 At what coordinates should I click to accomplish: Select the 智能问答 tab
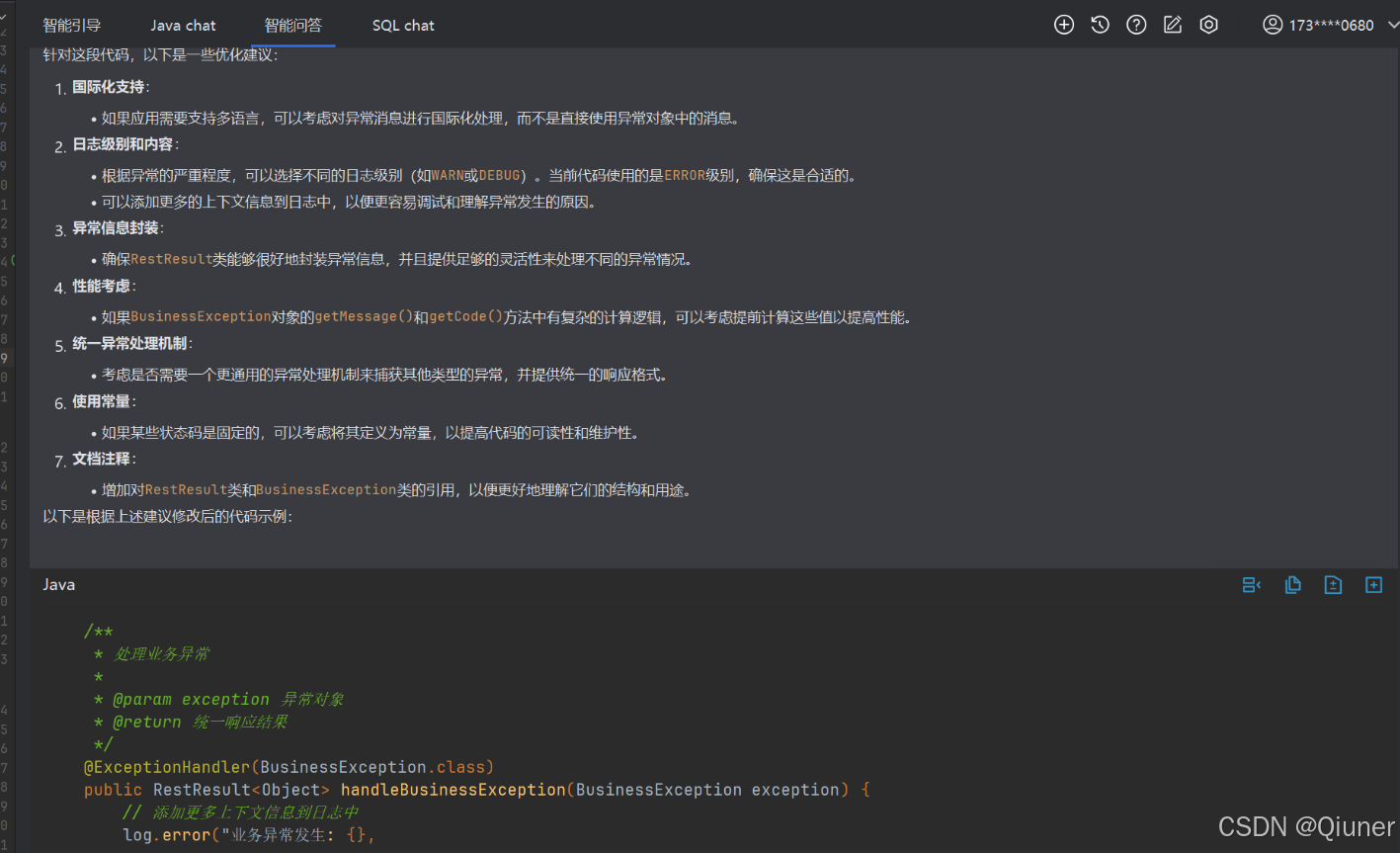point(292,25)
